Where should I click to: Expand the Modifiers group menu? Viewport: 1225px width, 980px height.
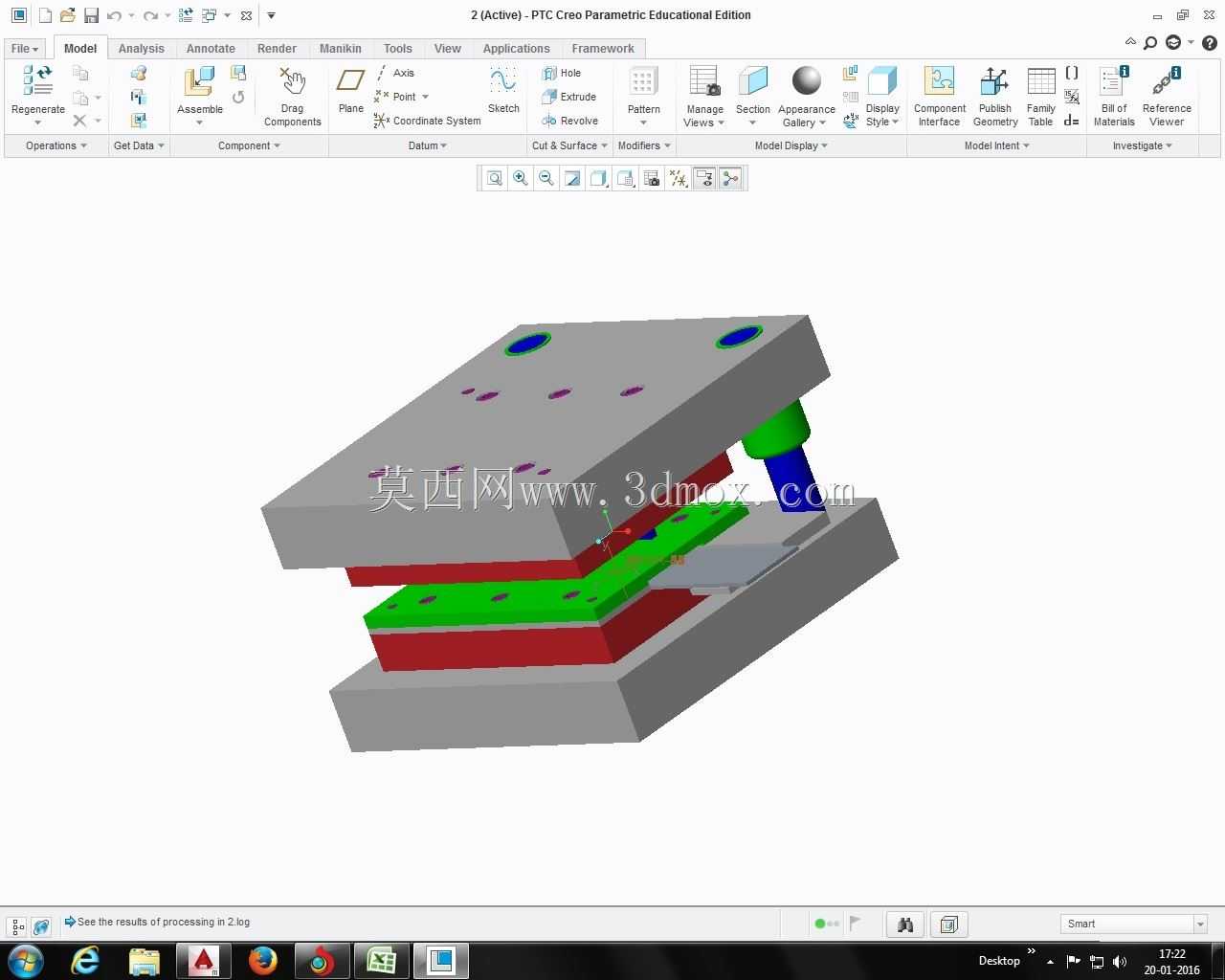tap(644, 145)
